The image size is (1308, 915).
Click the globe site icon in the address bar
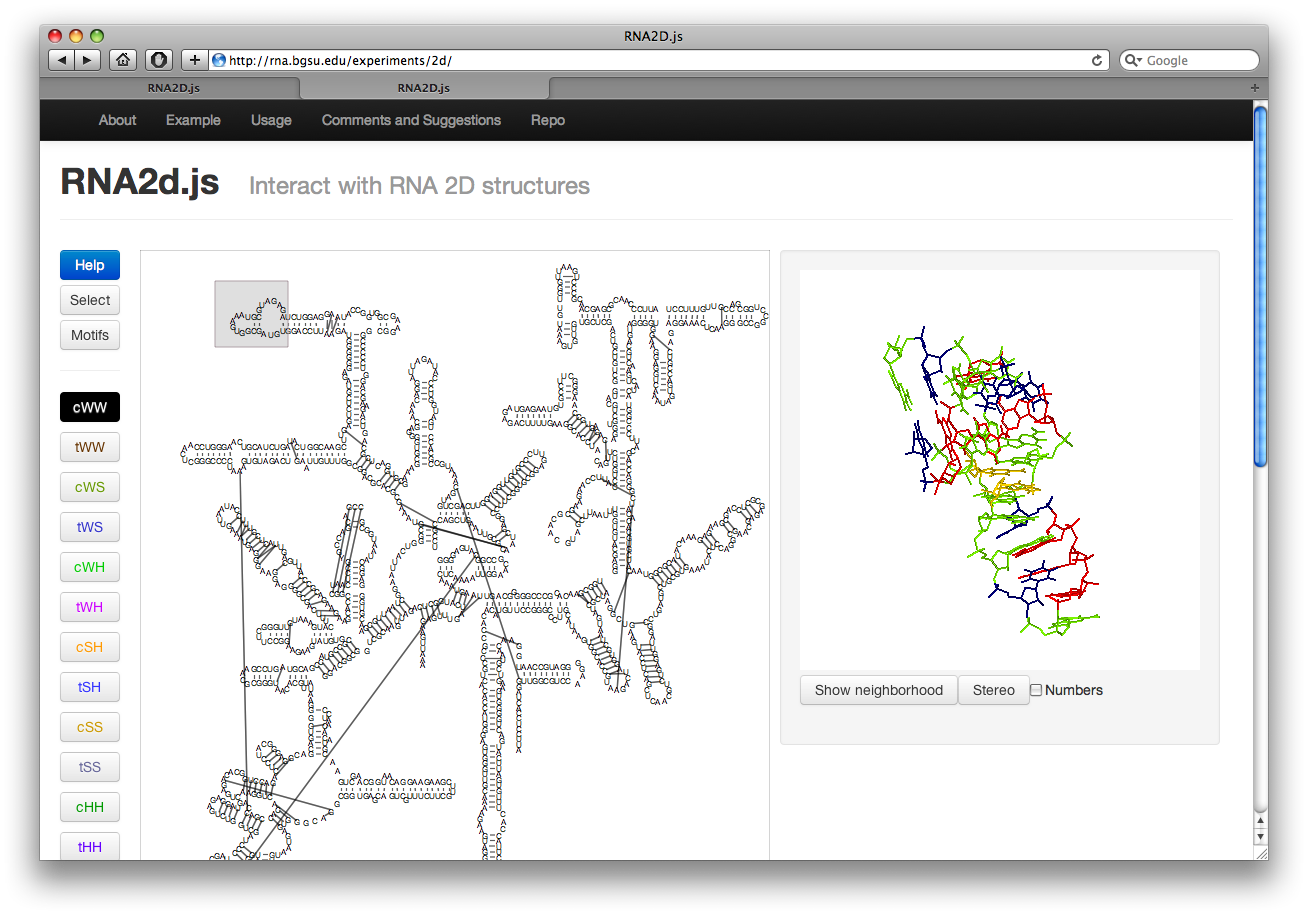click(219, 60)
